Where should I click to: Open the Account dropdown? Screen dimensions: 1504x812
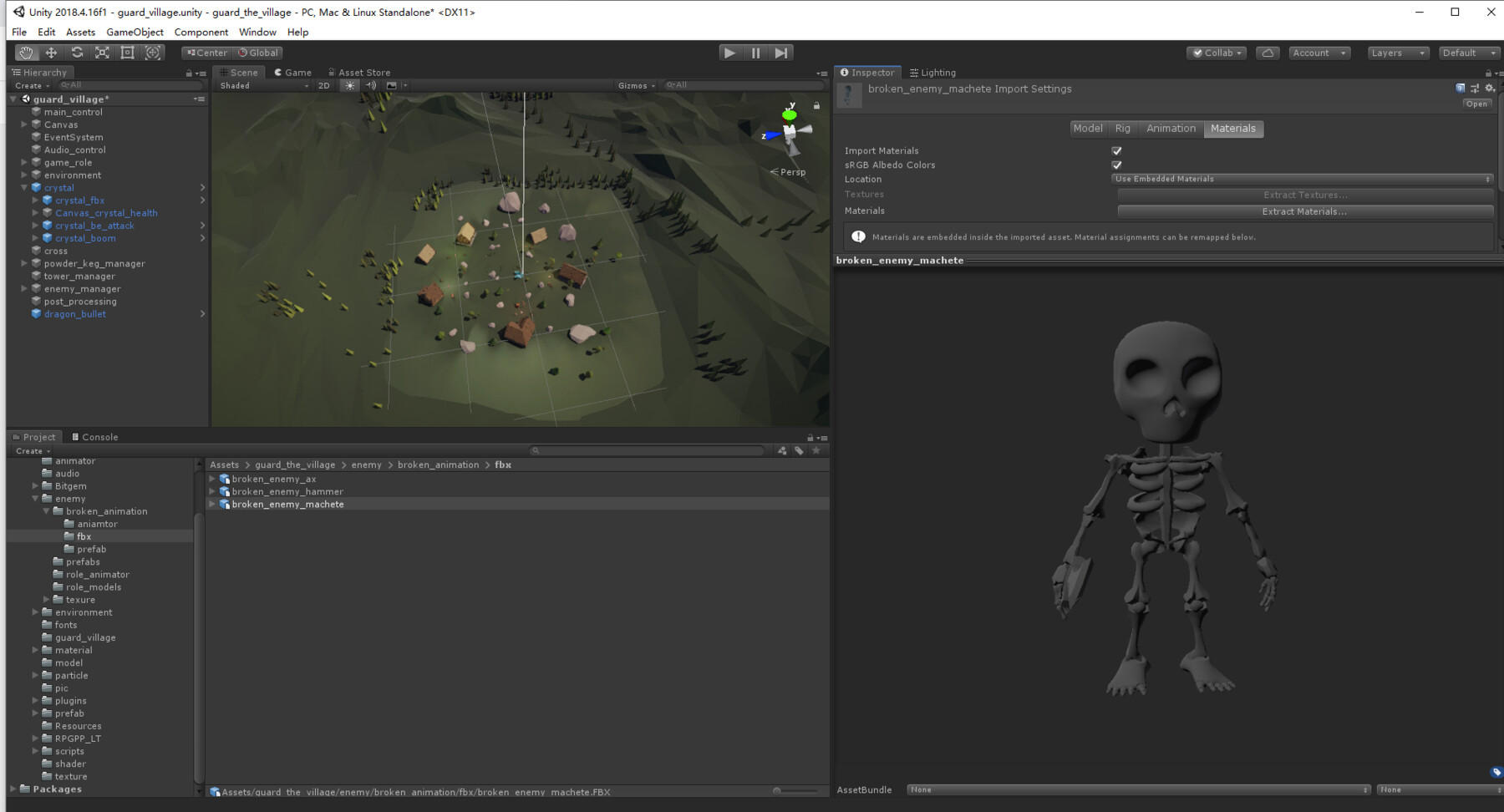click(1319, 53)
